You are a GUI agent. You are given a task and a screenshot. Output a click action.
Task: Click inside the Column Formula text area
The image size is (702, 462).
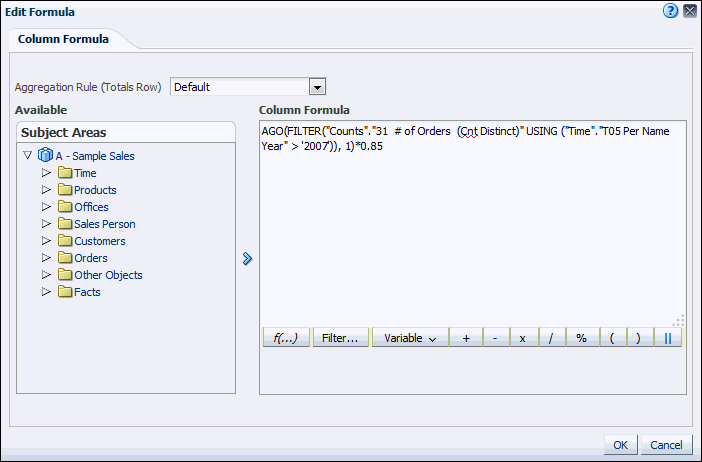(470, 230)
